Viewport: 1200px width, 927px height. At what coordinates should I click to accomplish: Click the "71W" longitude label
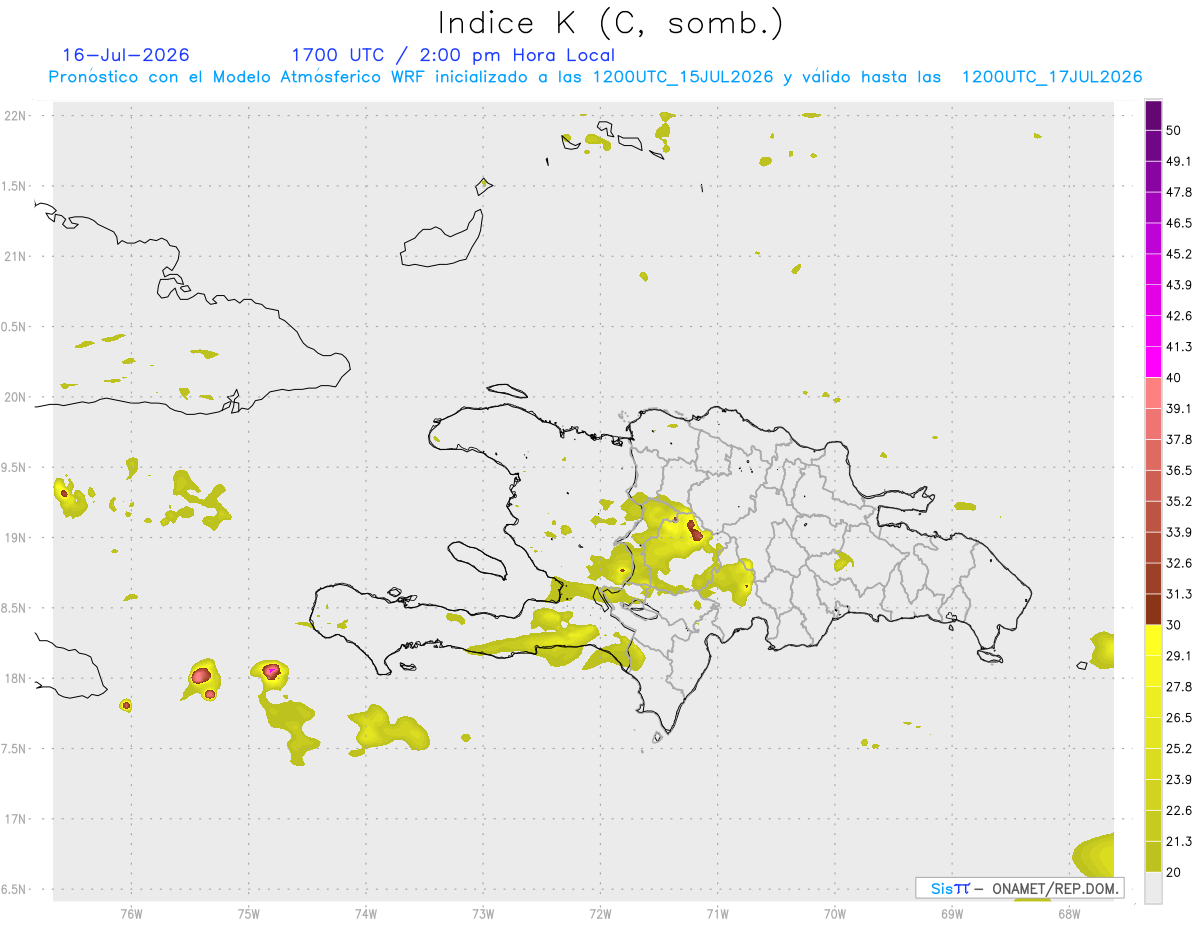pyautogui.click(x=717, y=913)
